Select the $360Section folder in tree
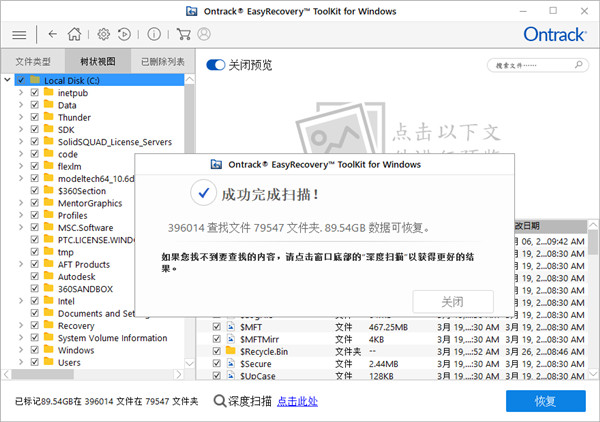This screenshot has width=600, height=422. pyautogui.click(x=82, y=191)
